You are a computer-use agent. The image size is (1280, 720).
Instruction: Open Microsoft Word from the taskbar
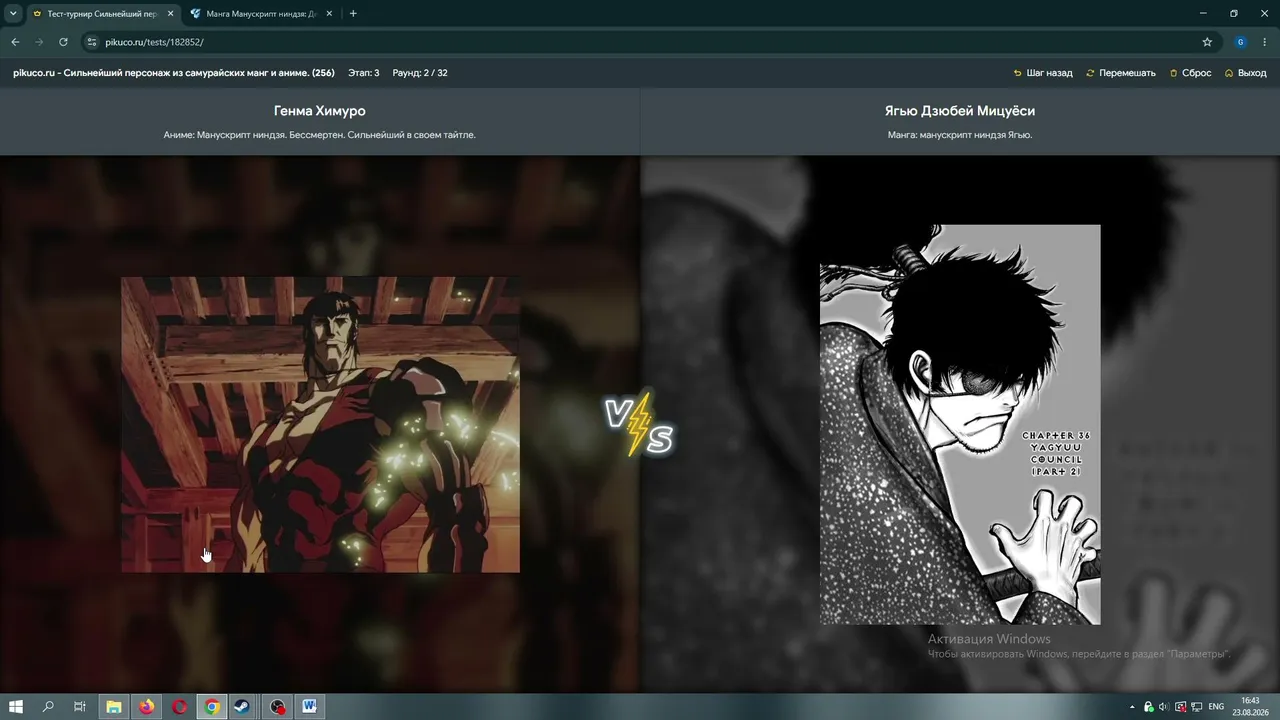pos(310,707)
